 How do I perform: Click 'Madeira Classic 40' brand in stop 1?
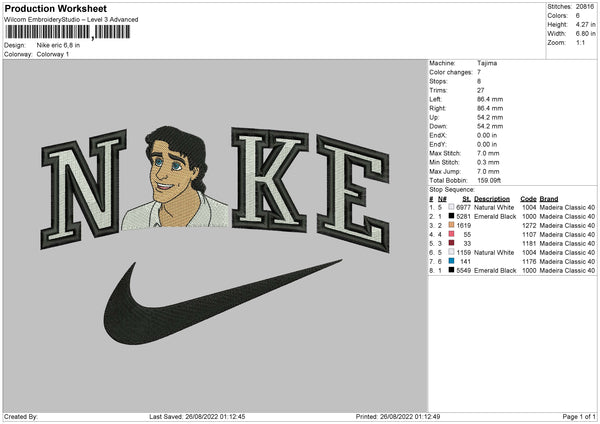(567, 207)
